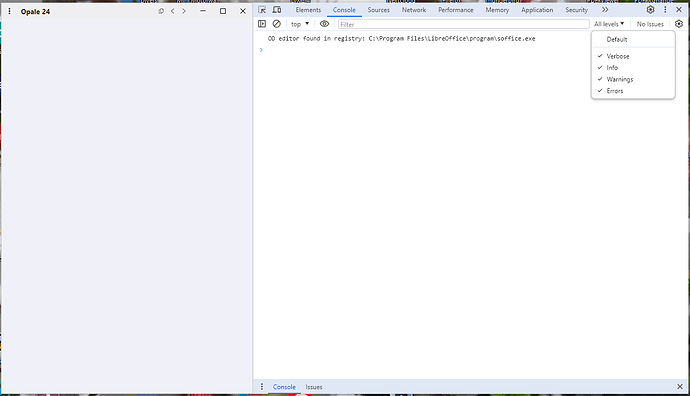Open the Opale 24 kebab menu
Image resolution: width=690 pixels, height=396 pixels.
(x=9, y=11)
